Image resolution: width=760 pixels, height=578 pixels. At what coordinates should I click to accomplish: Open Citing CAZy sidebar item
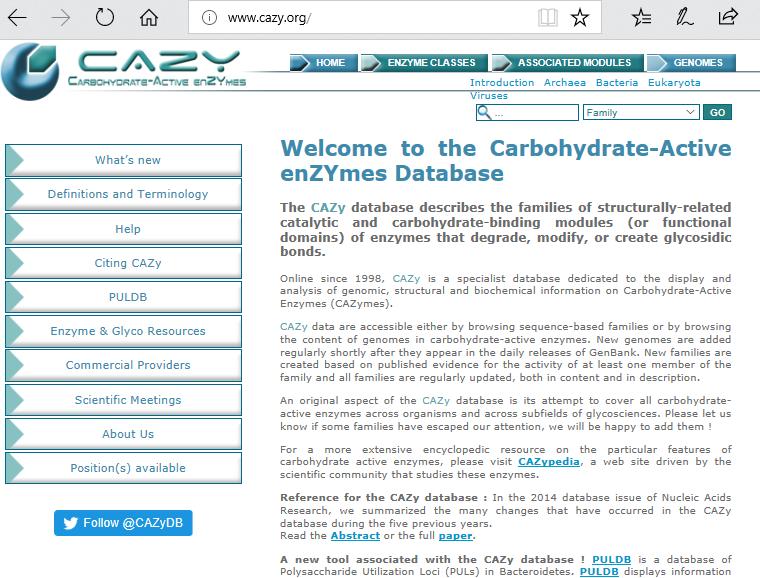pos(123,263)
